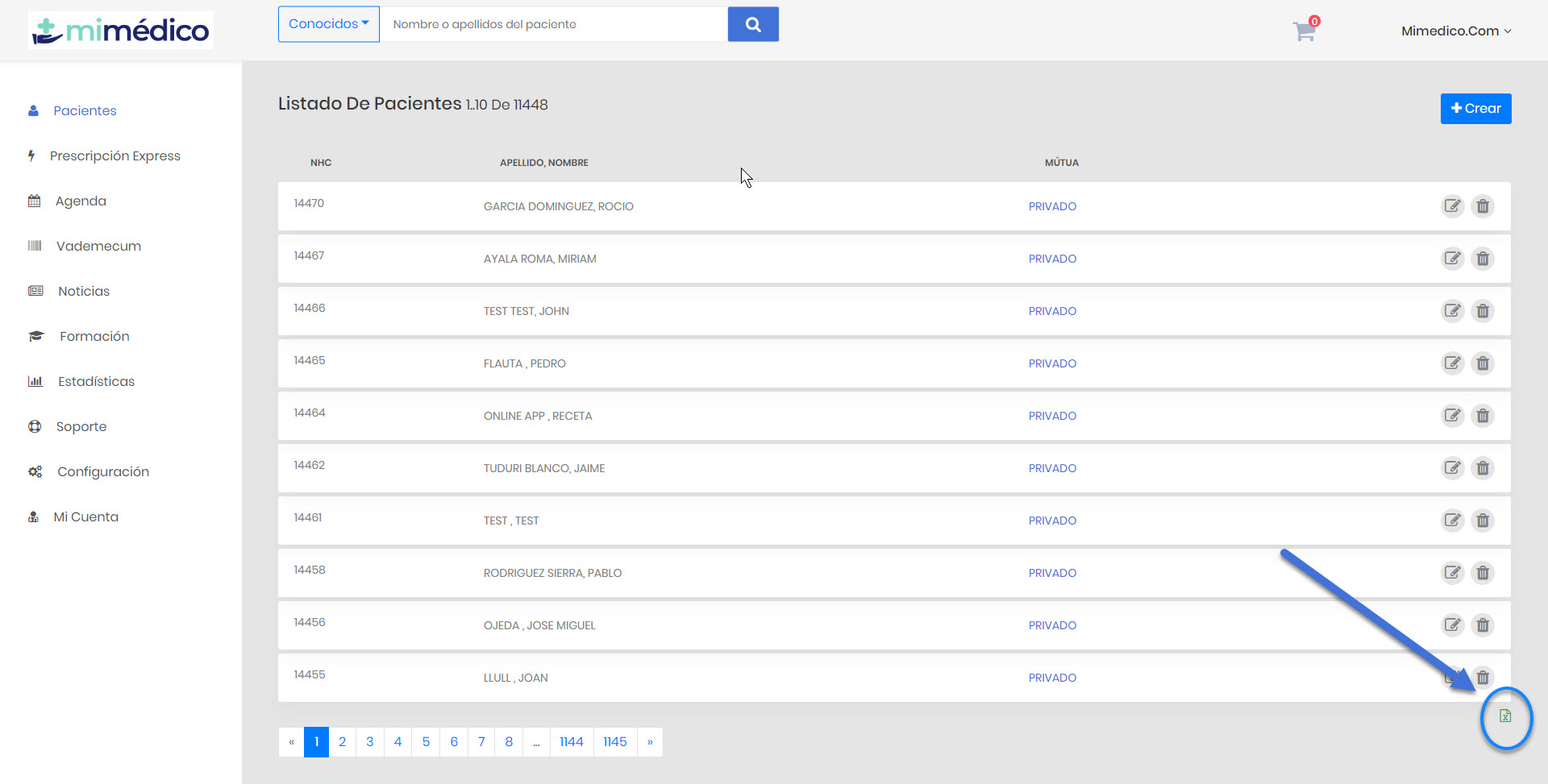
Task: Go to pagination page 1145
Action: 614,742
